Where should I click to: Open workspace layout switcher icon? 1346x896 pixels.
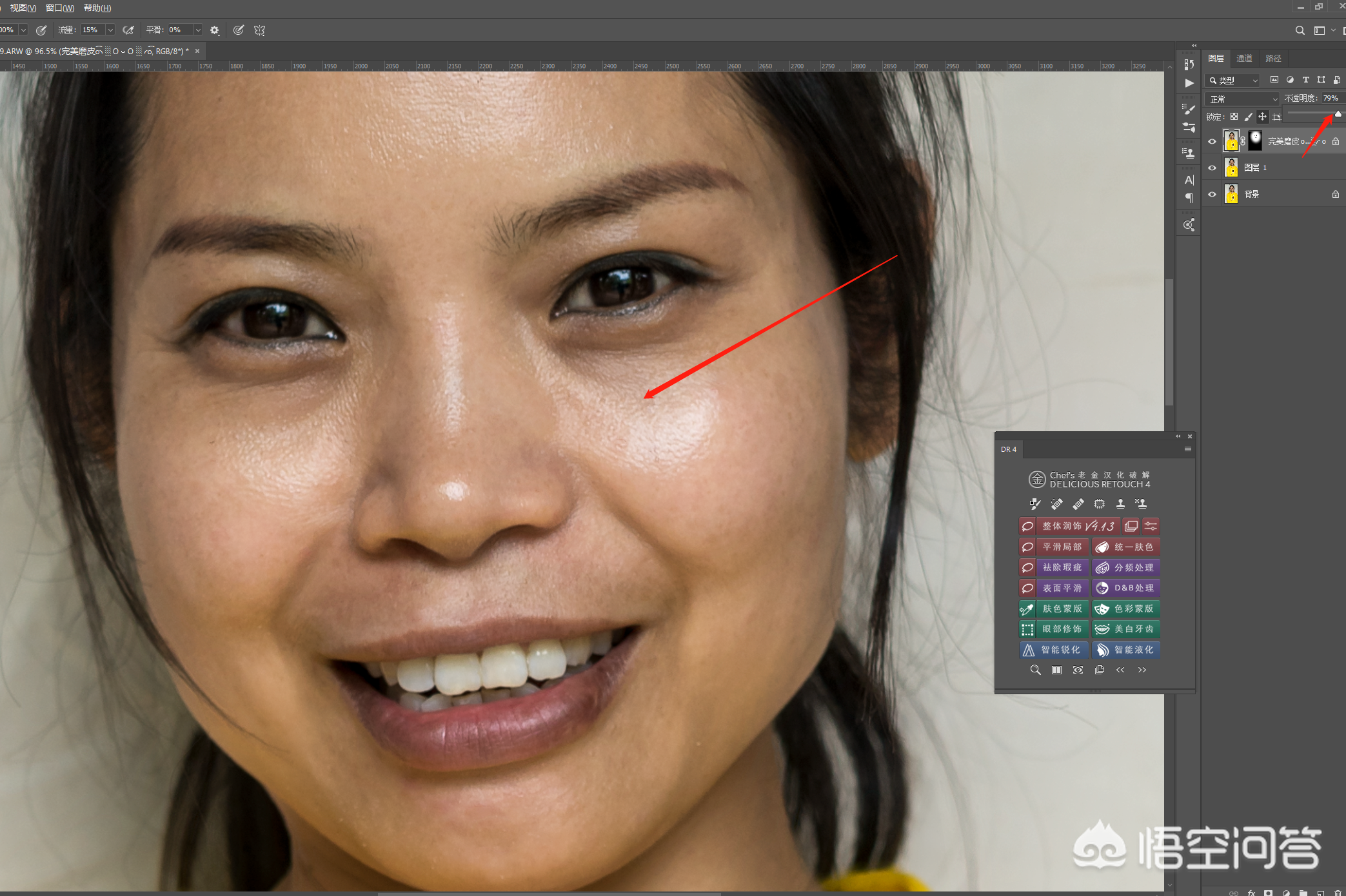pos(1320,30)
